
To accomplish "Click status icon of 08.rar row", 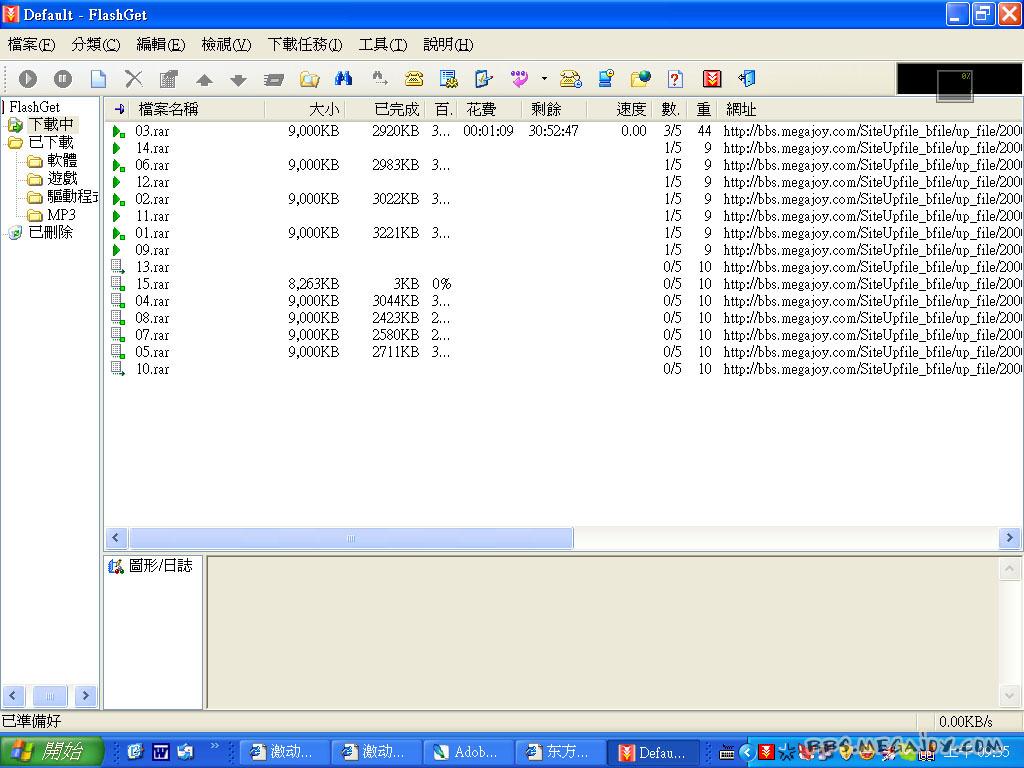I will coord(118,318).
